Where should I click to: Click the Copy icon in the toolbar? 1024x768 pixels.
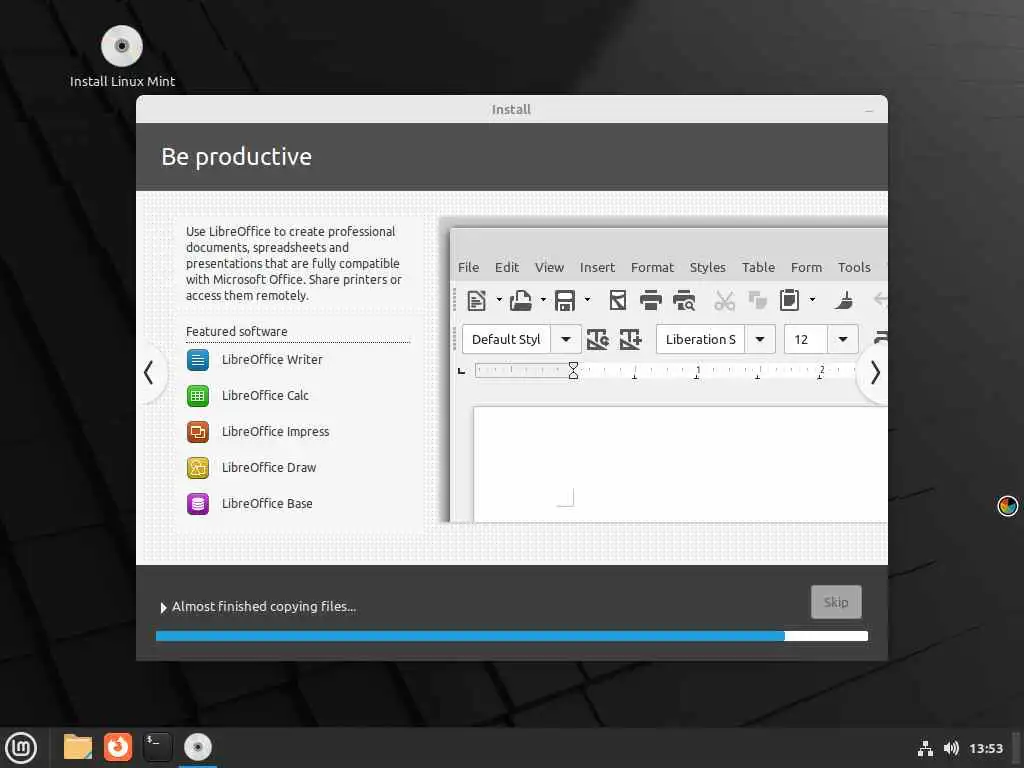[x=758, y=300]
